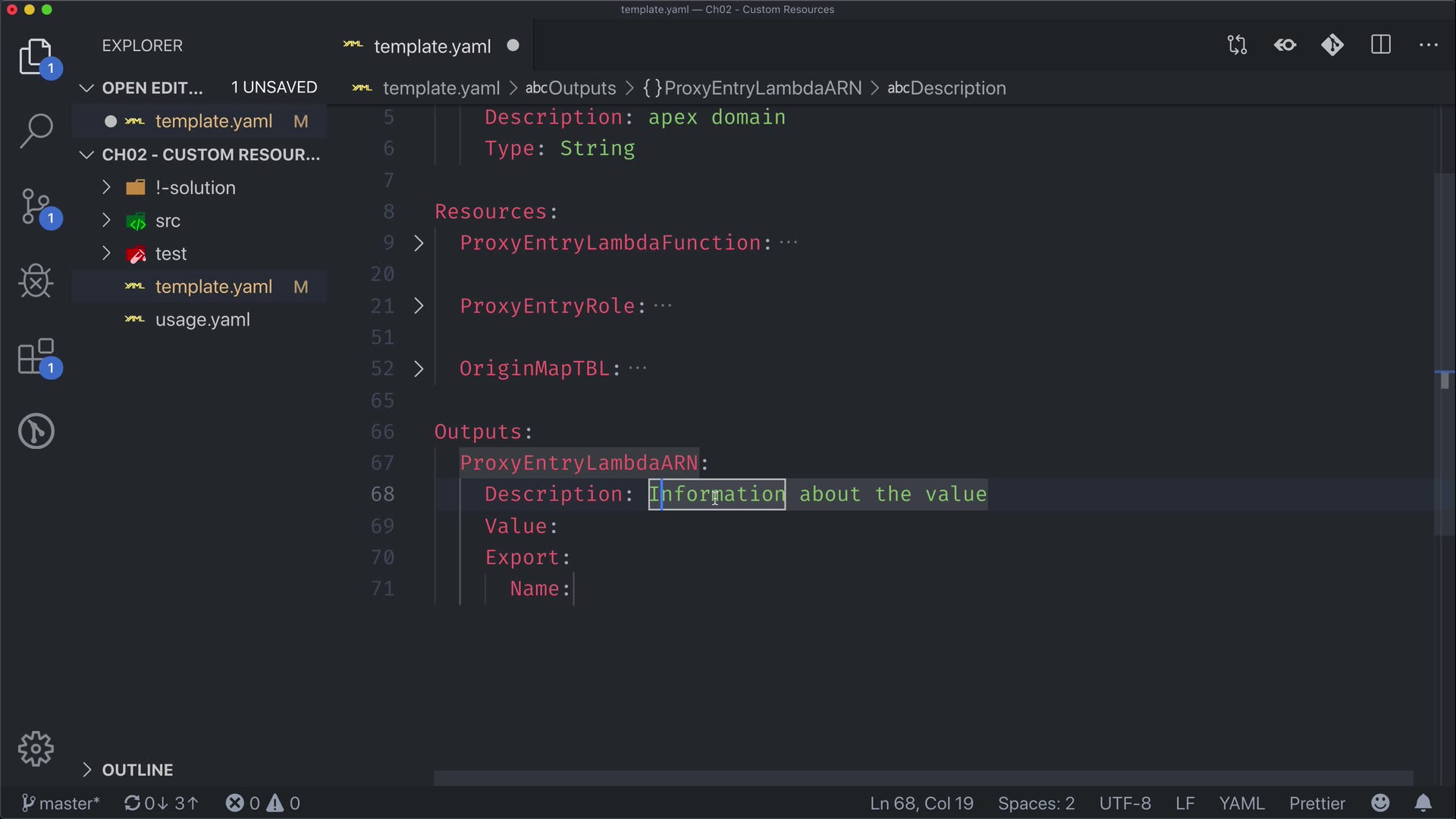This screenshot has width=1456, height=819.
Task: Click the GitLens icon in activity bar
Action: tap(36, 431)
